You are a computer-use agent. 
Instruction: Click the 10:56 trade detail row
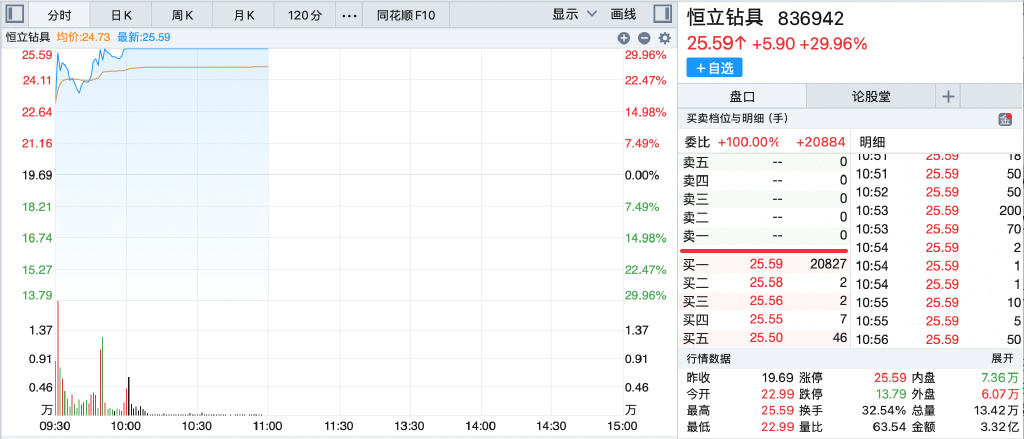coord(938,340)
